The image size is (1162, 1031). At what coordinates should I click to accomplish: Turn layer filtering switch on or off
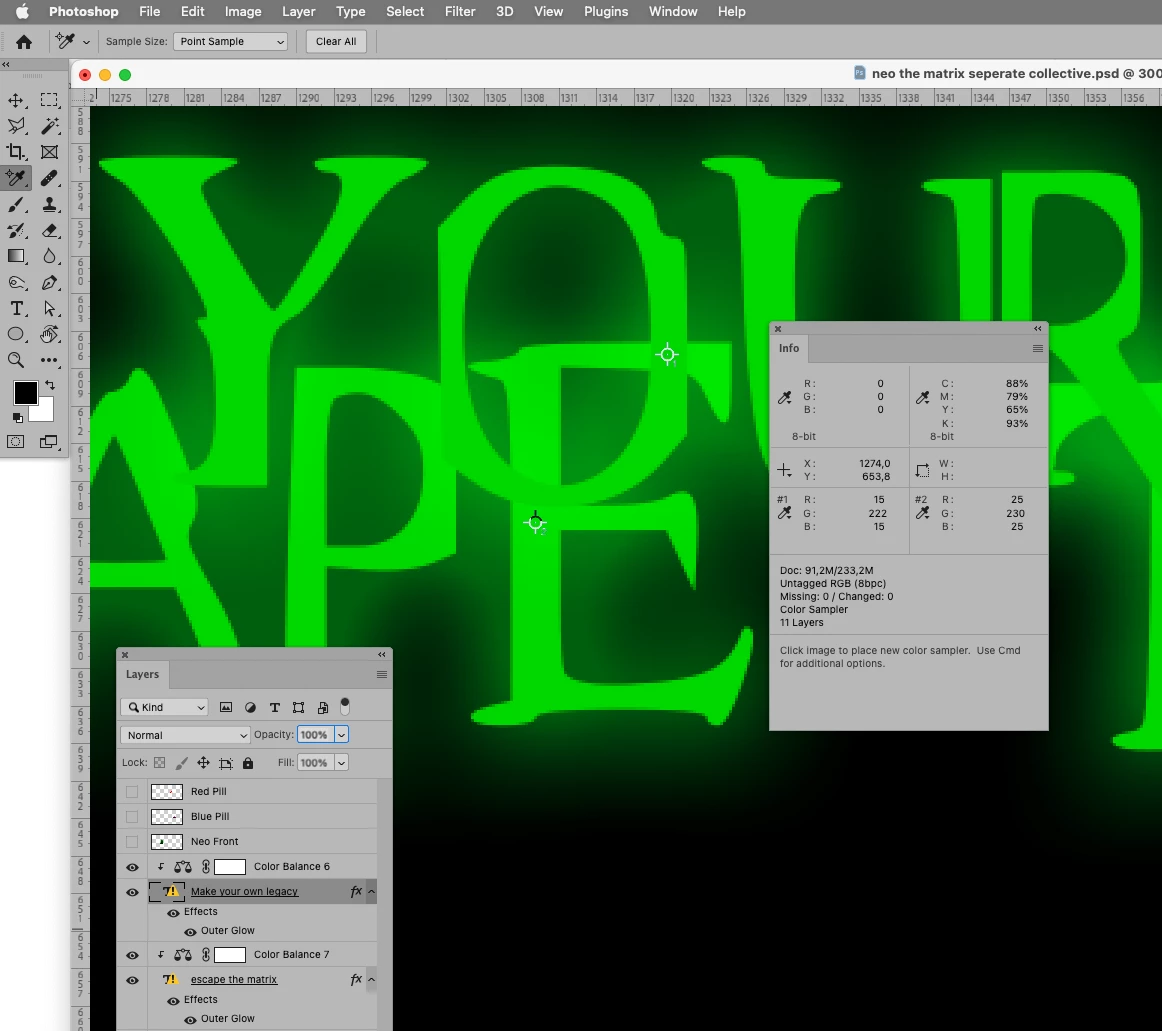coord(345,706)
